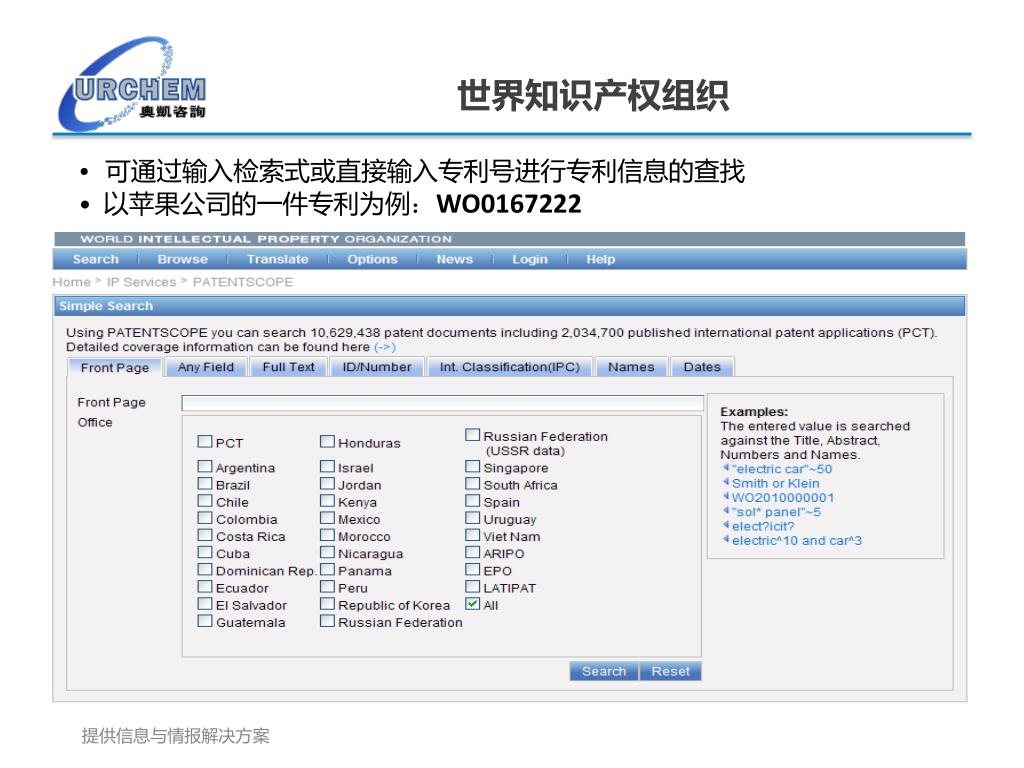Open the Browse menu

(x=182, y=259)
